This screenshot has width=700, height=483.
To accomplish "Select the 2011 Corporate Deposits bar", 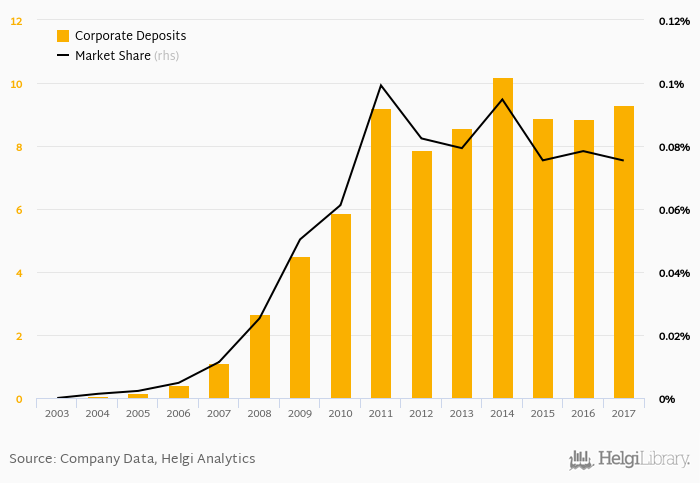I will pyautogui.click(x=381, y=255).
